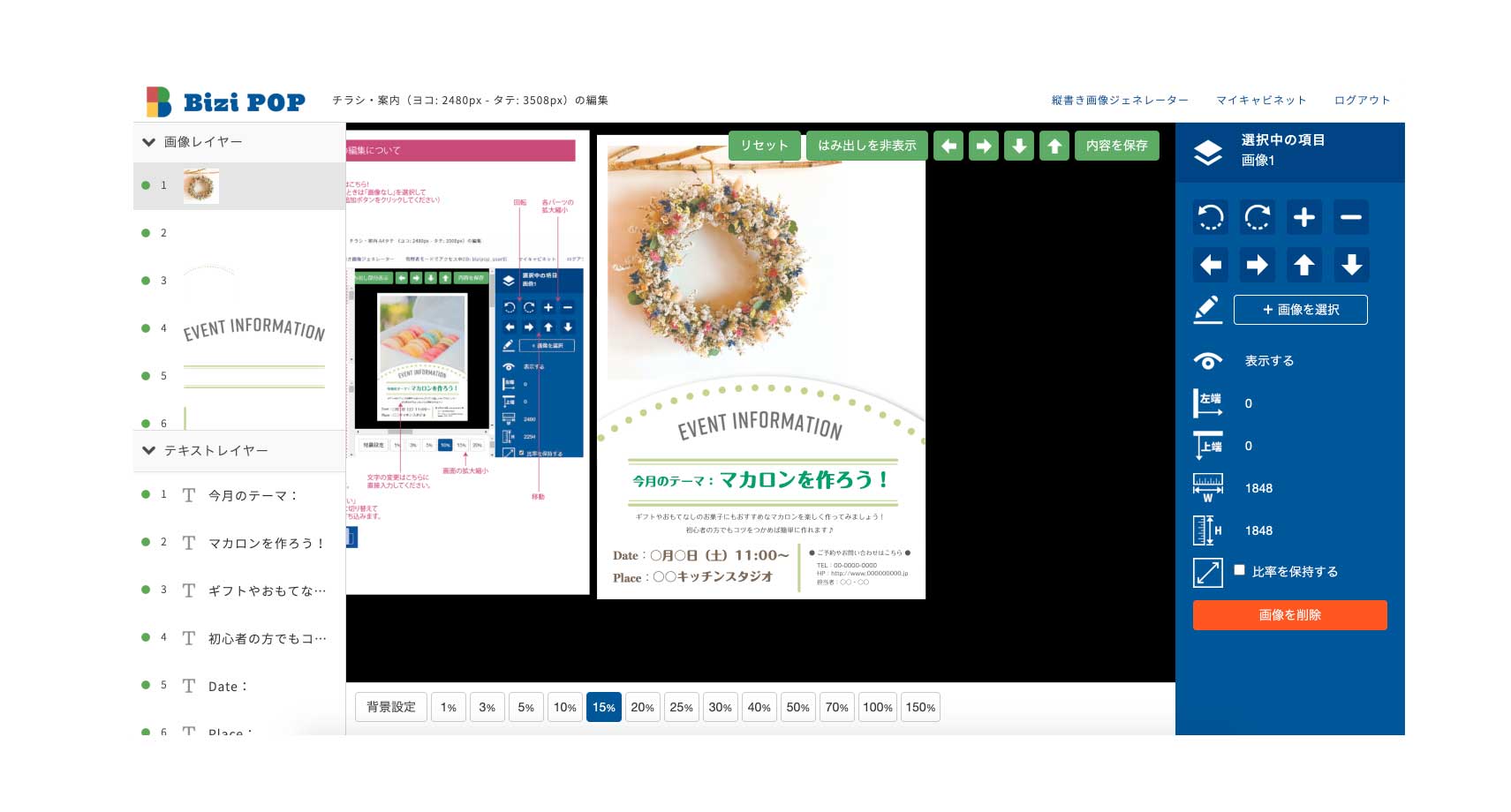This screenshot has height=812, width=1511.
Task: Select EVENT INFORMATION image layer 4
Action: pyautogui.click(x=254, y=328)
